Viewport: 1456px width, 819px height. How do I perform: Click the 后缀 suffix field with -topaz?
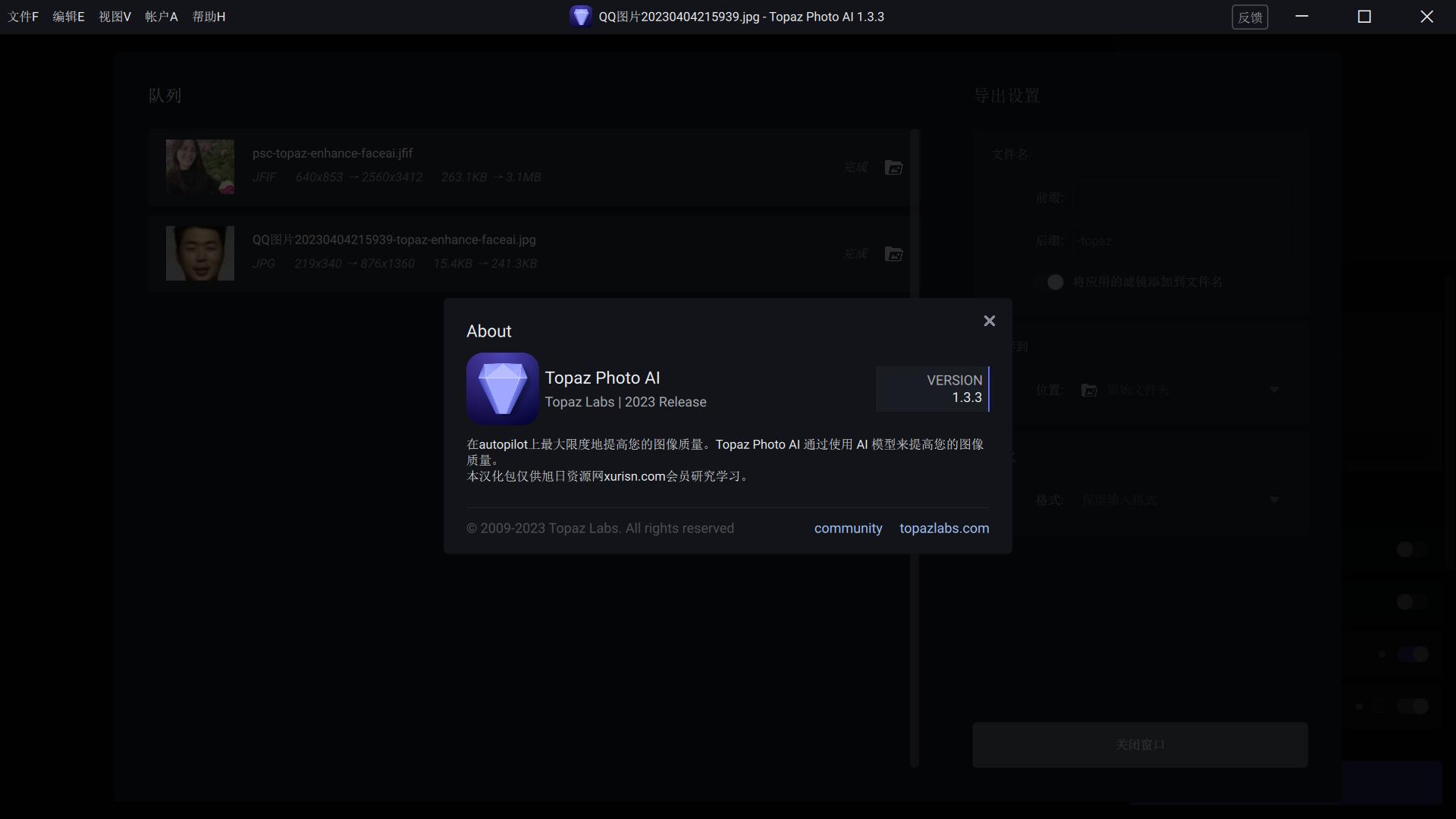pyautogui.click(x=1181, y=241)
